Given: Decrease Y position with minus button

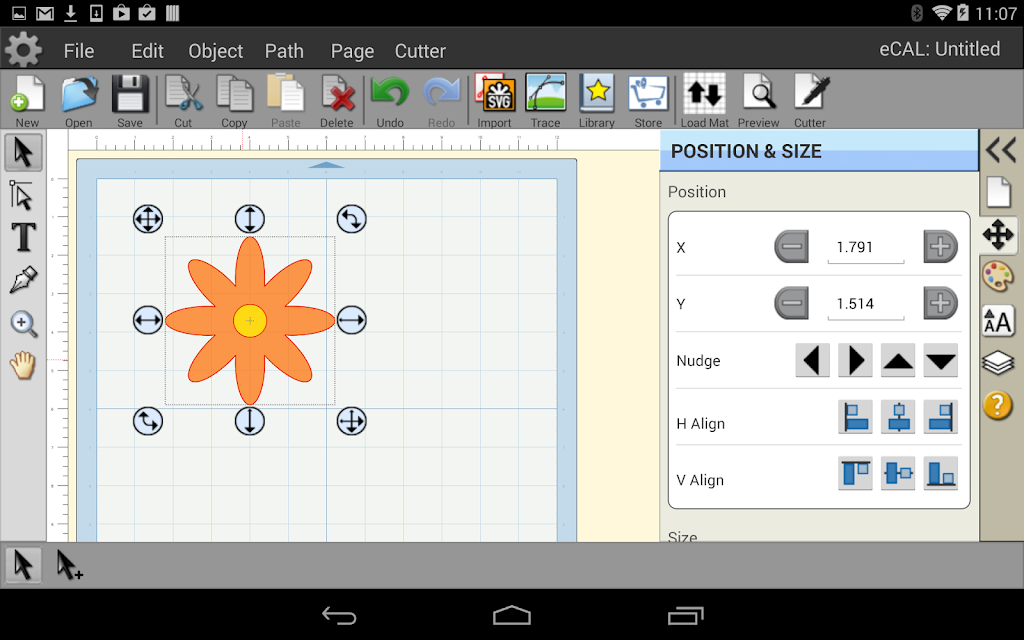Looking at the screenshot, I should (x=792, y=304).
